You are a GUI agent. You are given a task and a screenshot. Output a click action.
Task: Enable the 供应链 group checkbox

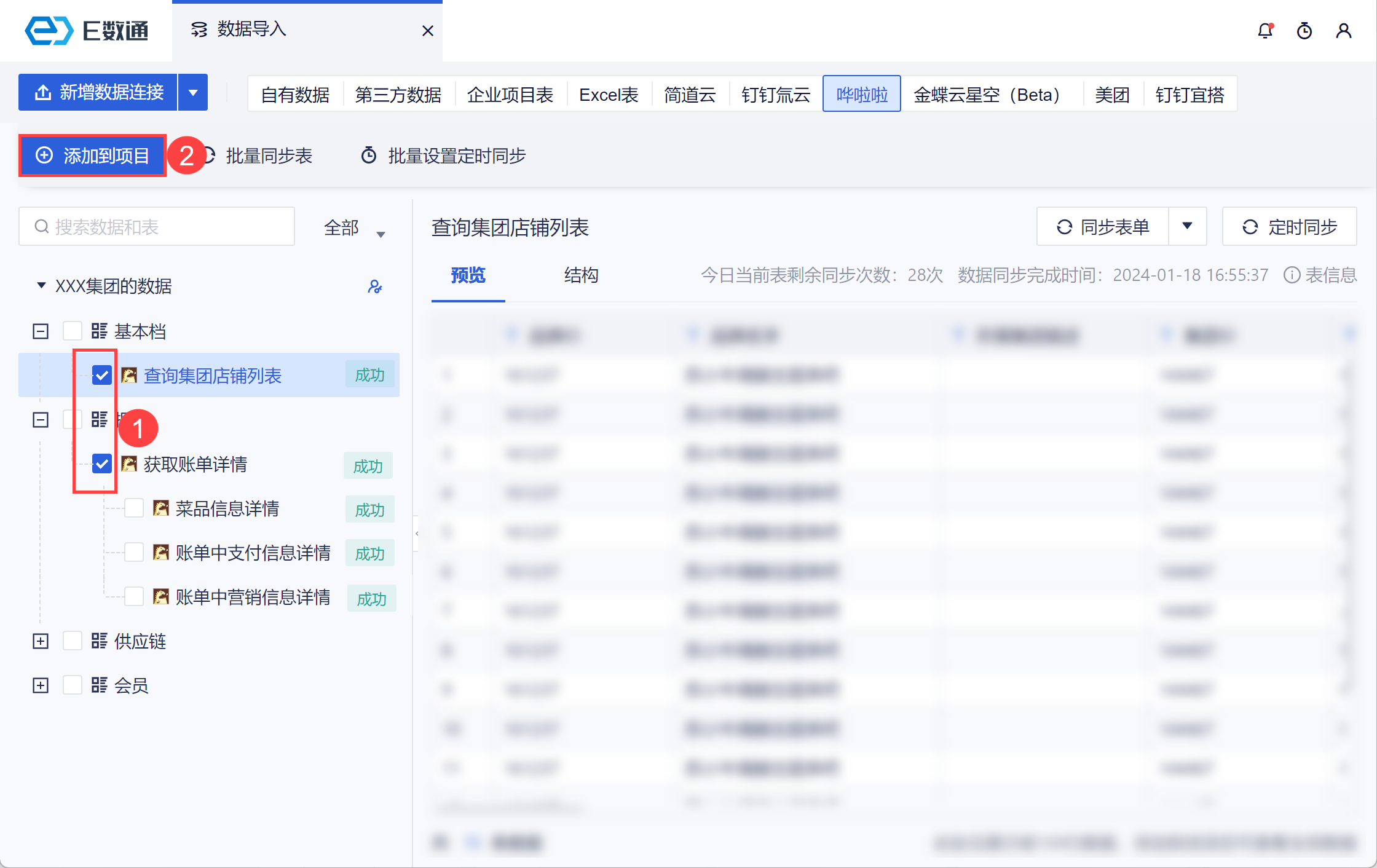click(73, 641)
